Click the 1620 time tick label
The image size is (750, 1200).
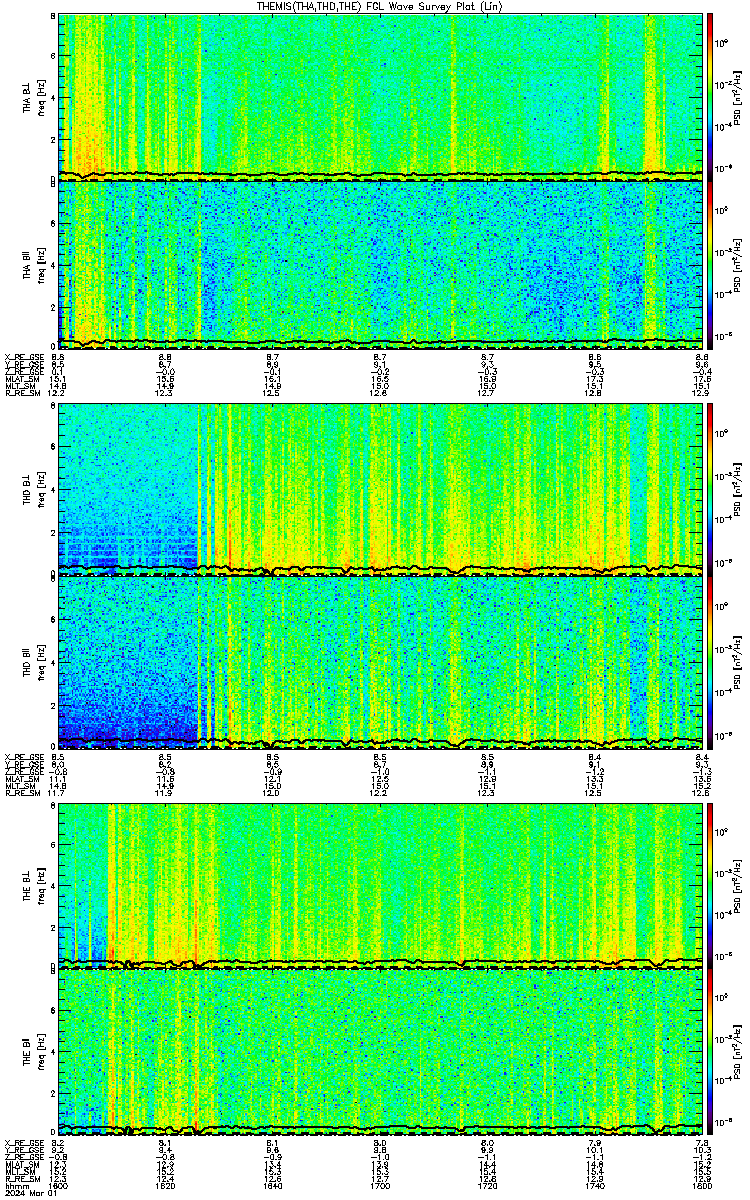click(166, 1188)
